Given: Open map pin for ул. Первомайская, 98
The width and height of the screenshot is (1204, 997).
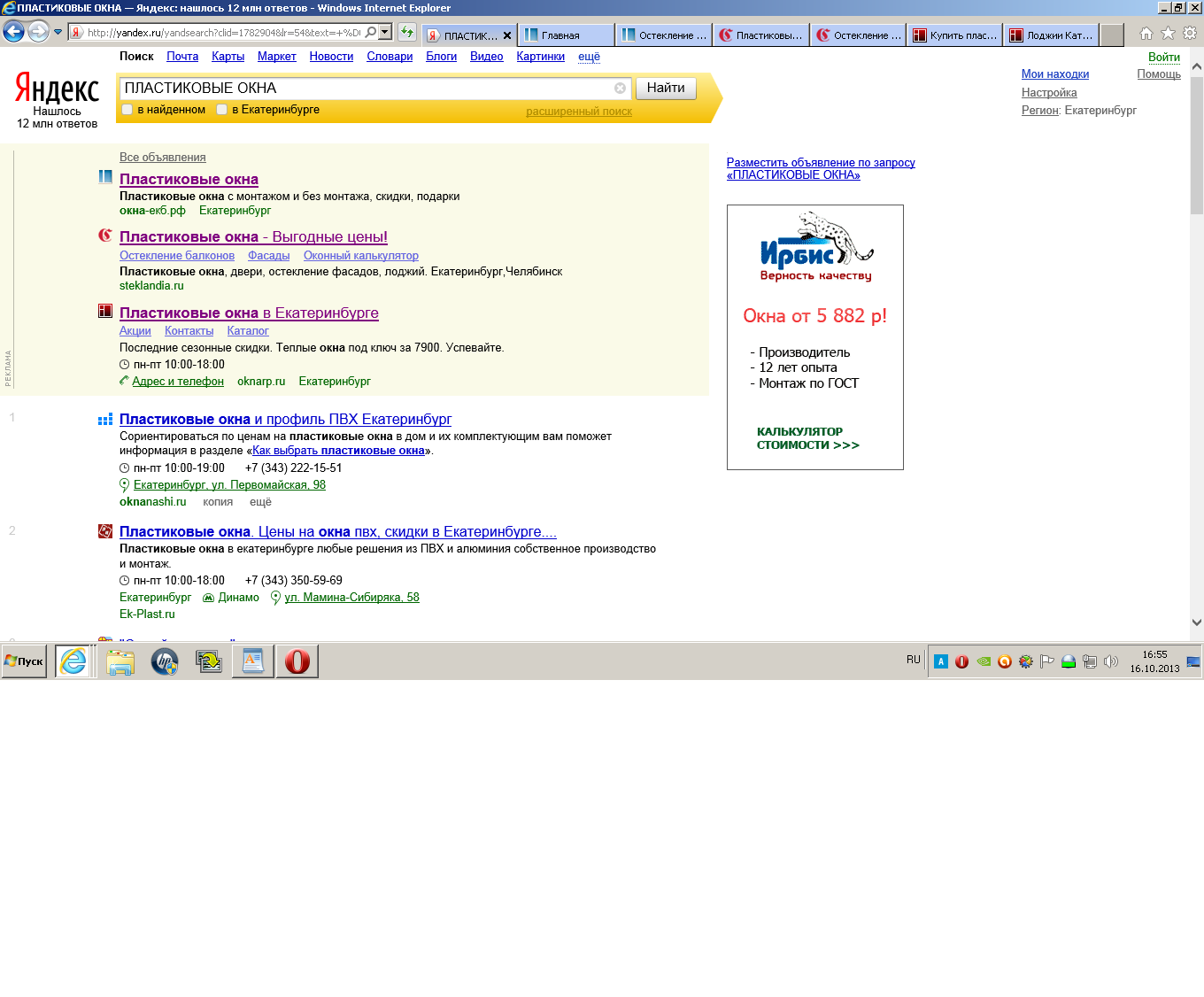Looking at the screenshot, I should 125,485.
